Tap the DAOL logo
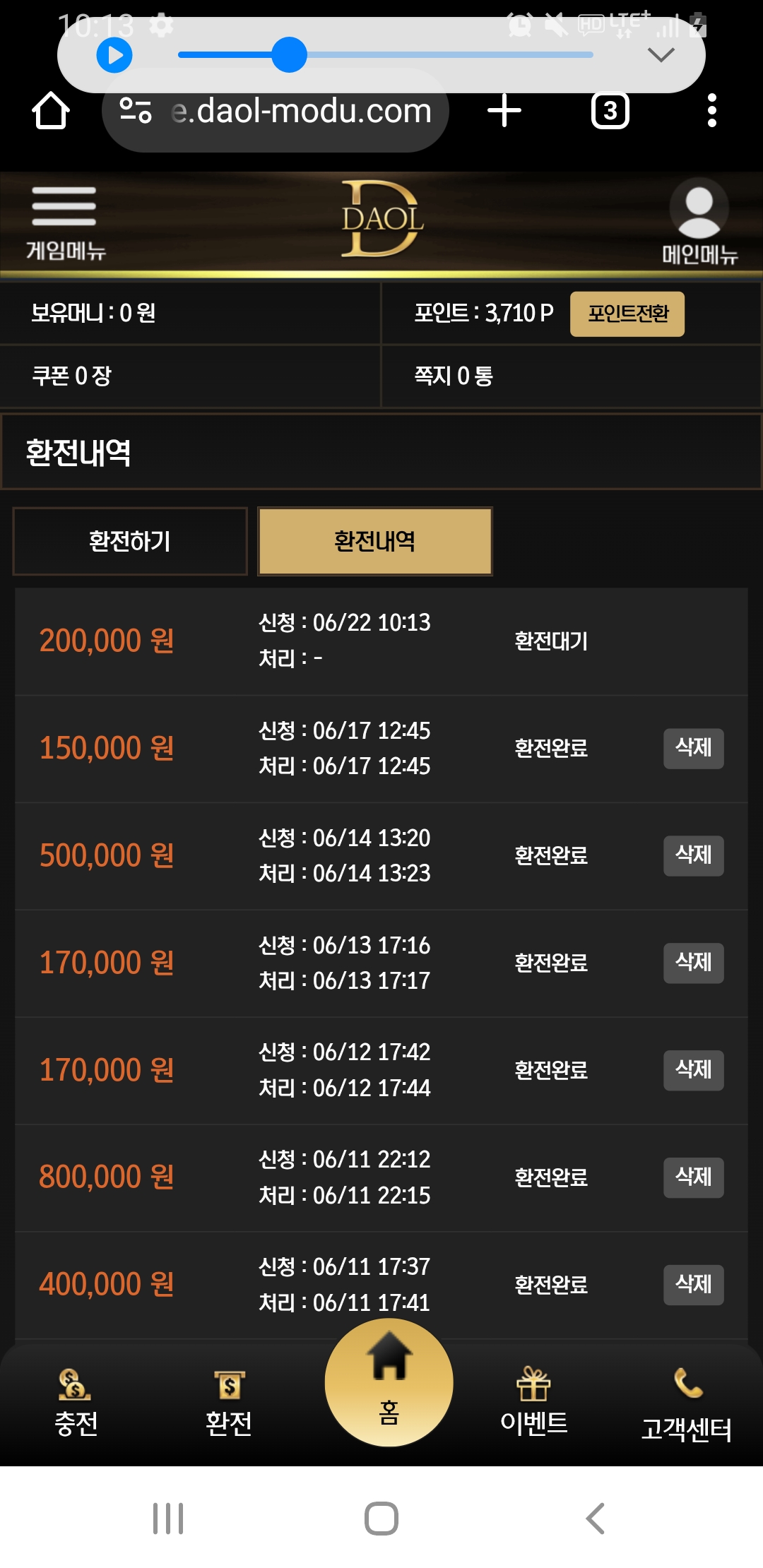The height and width of the screenshot is (1568, 763). (382, 219)
